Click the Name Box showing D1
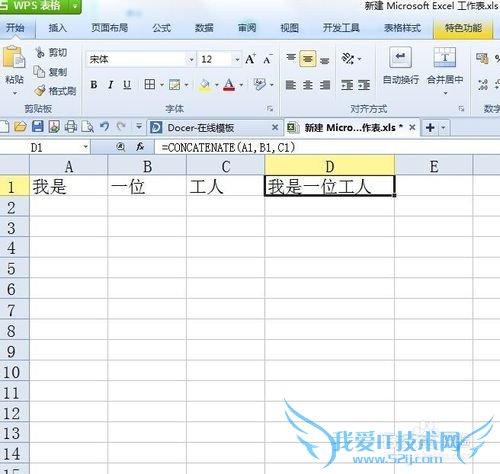The image size is (500, 474). pos(45,147)
